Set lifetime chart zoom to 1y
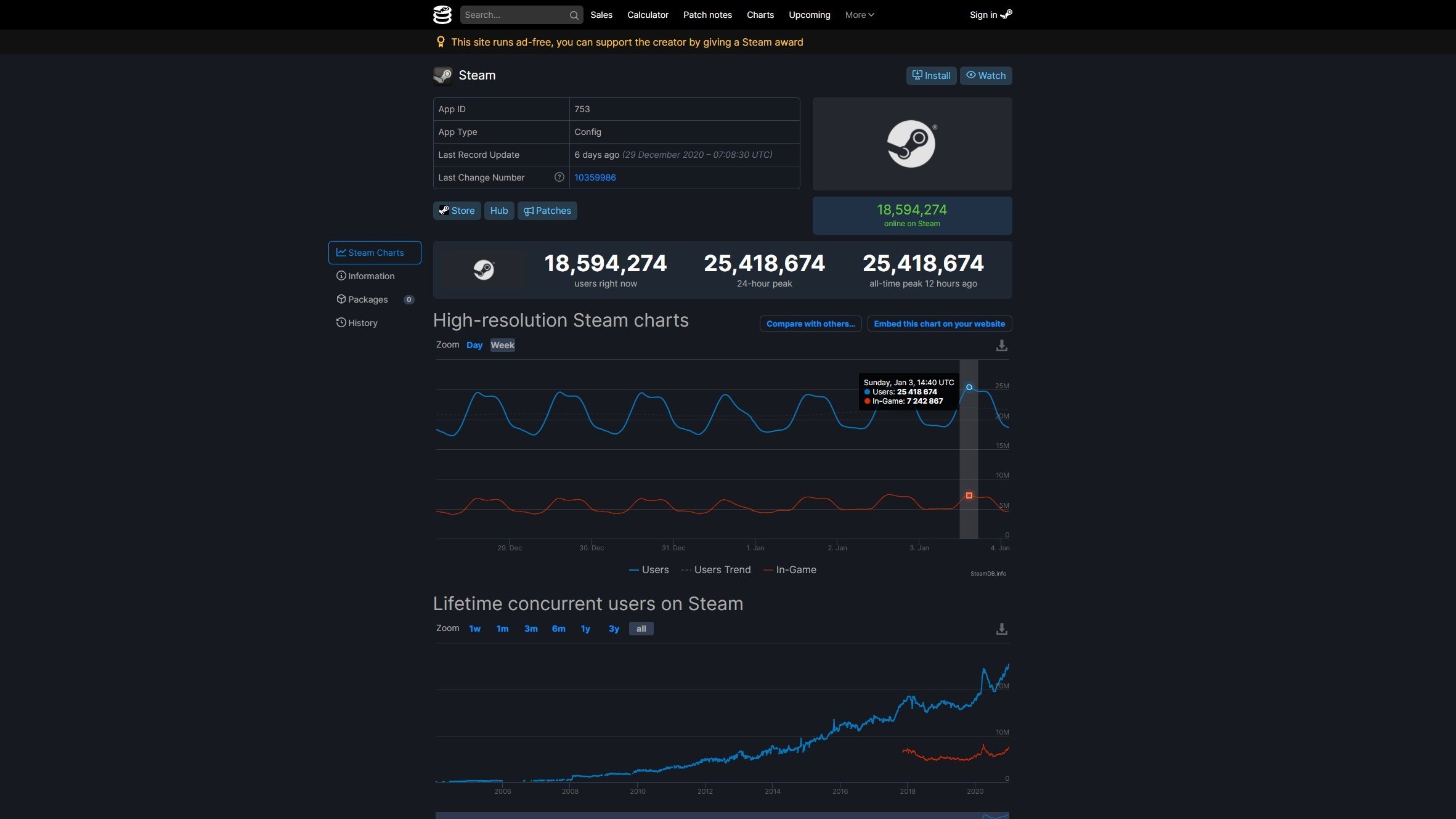This screenshot has height=819, width=1456. click(x=584, y=629)
